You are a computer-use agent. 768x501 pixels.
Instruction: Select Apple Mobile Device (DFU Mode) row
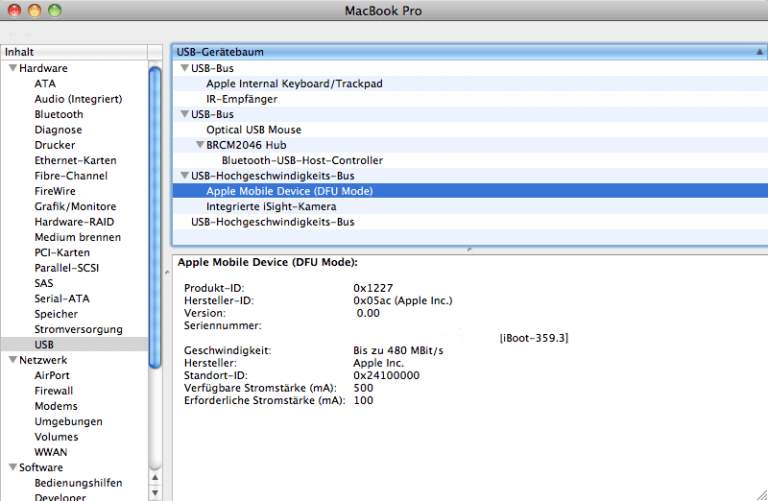tap(470, 191)
